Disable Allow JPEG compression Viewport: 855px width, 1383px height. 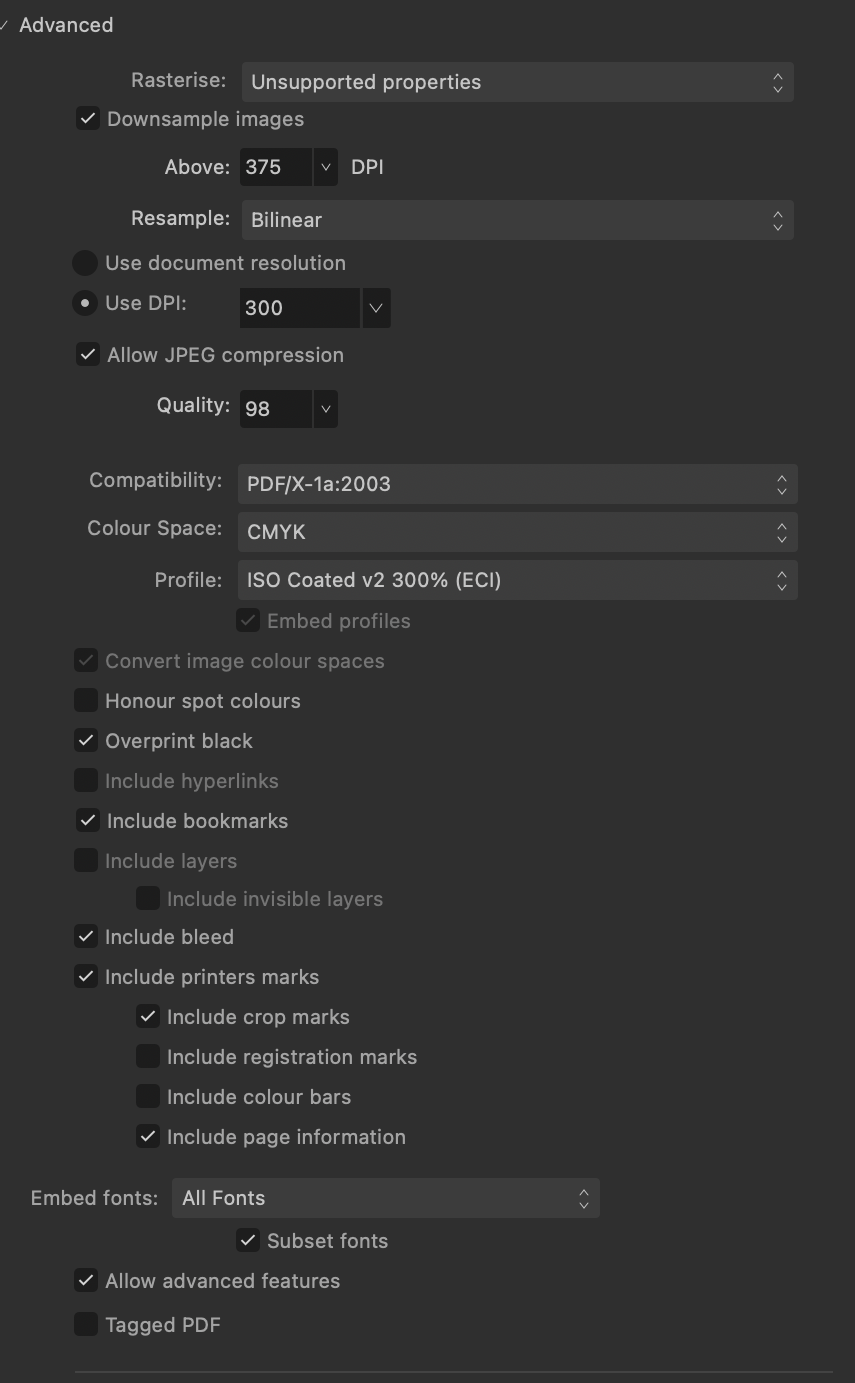88,355
